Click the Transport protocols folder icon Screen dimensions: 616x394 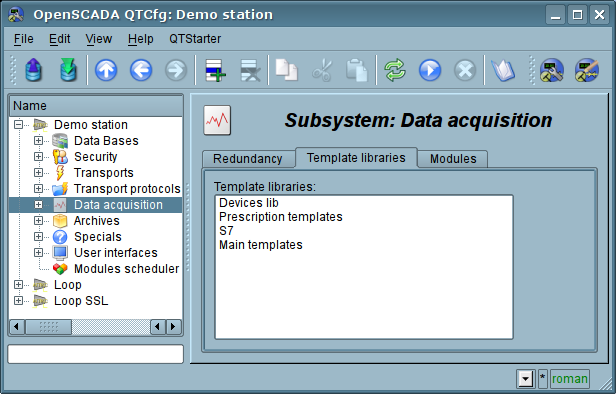coord(60,189)
